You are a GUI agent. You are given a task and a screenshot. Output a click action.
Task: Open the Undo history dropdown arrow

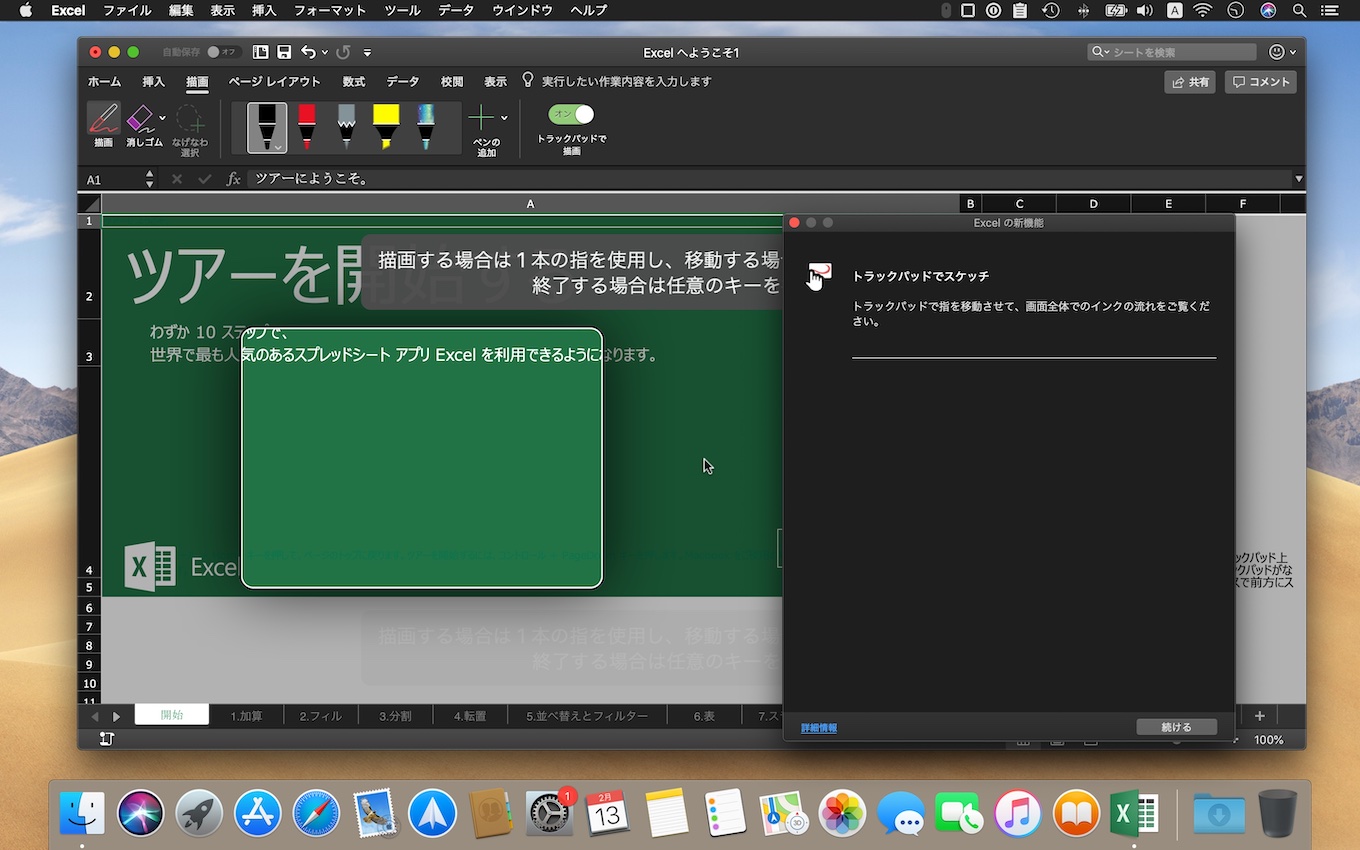(325, 52)
